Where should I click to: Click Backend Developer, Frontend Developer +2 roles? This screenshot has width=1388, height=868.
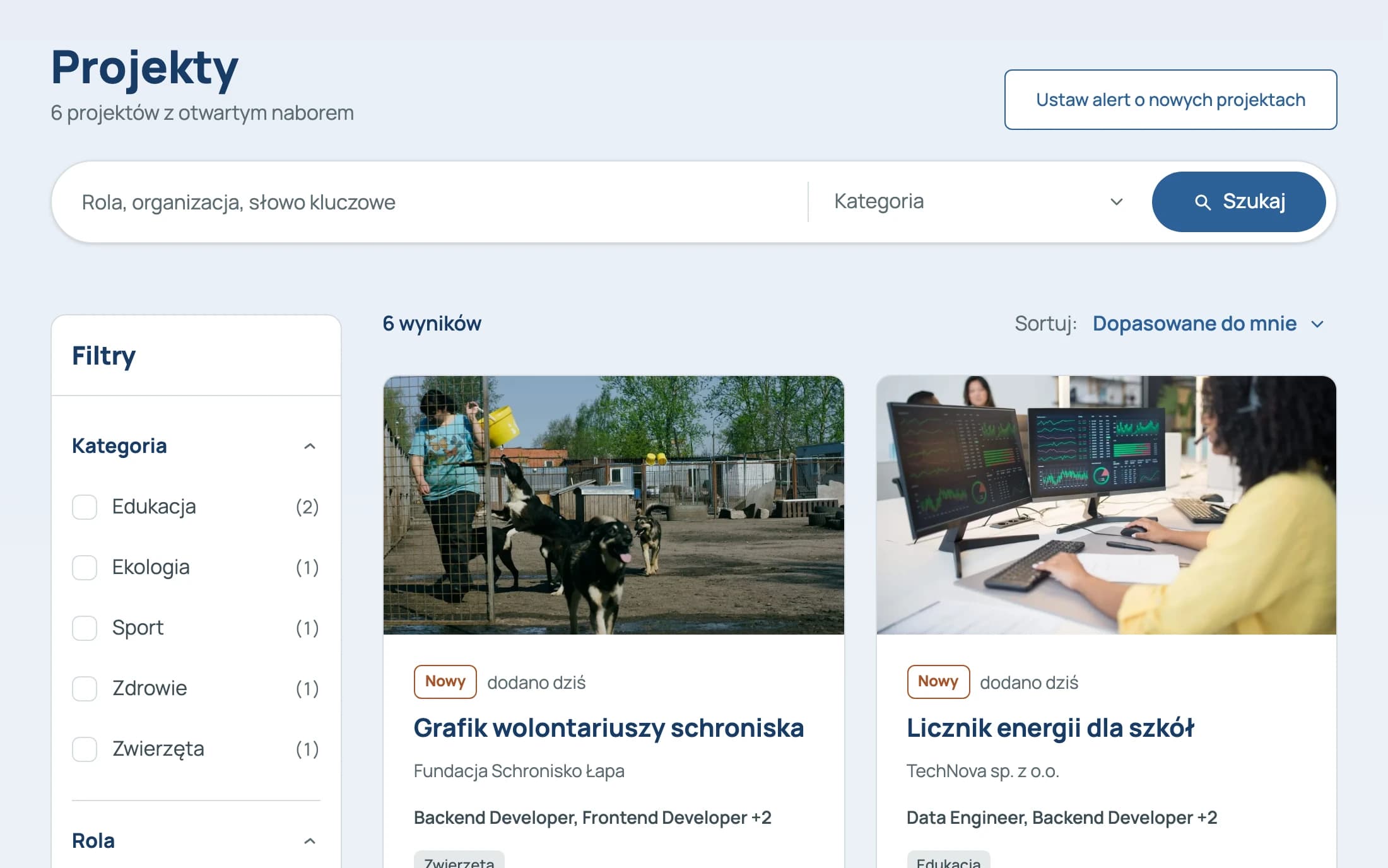point(592,818)
